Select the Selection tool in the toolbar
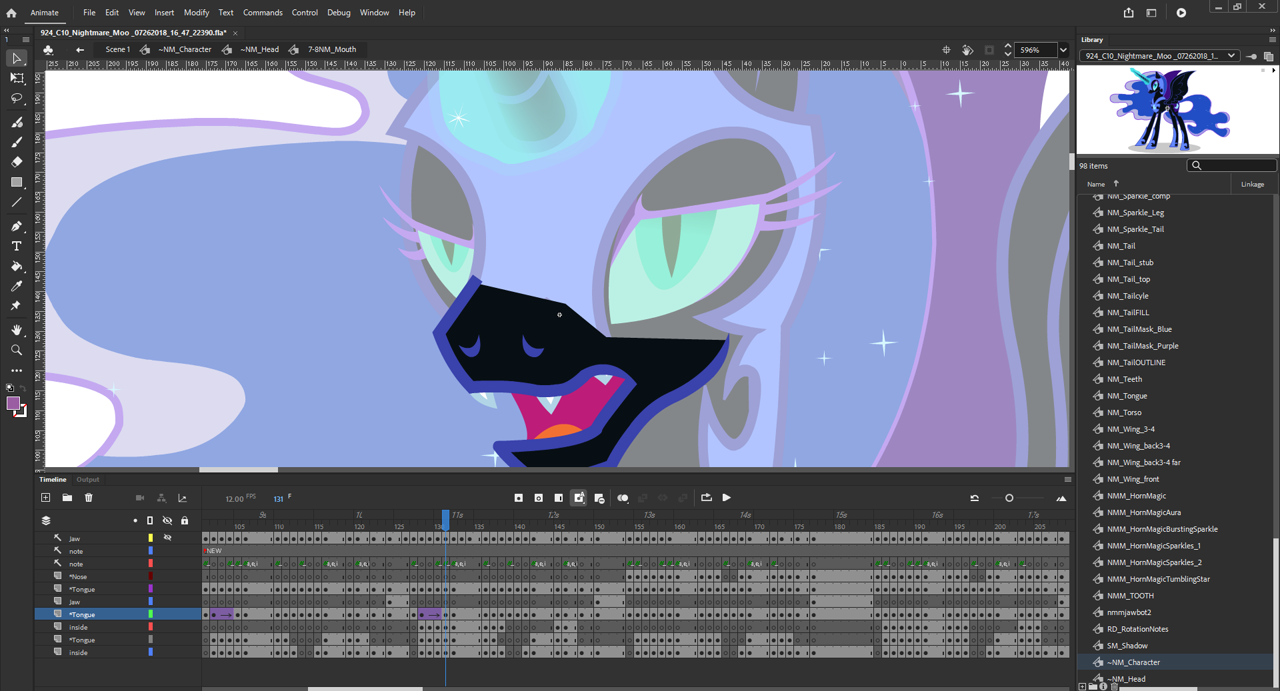This screenshot has height=691, width=1280. click(x=16, y=59)
